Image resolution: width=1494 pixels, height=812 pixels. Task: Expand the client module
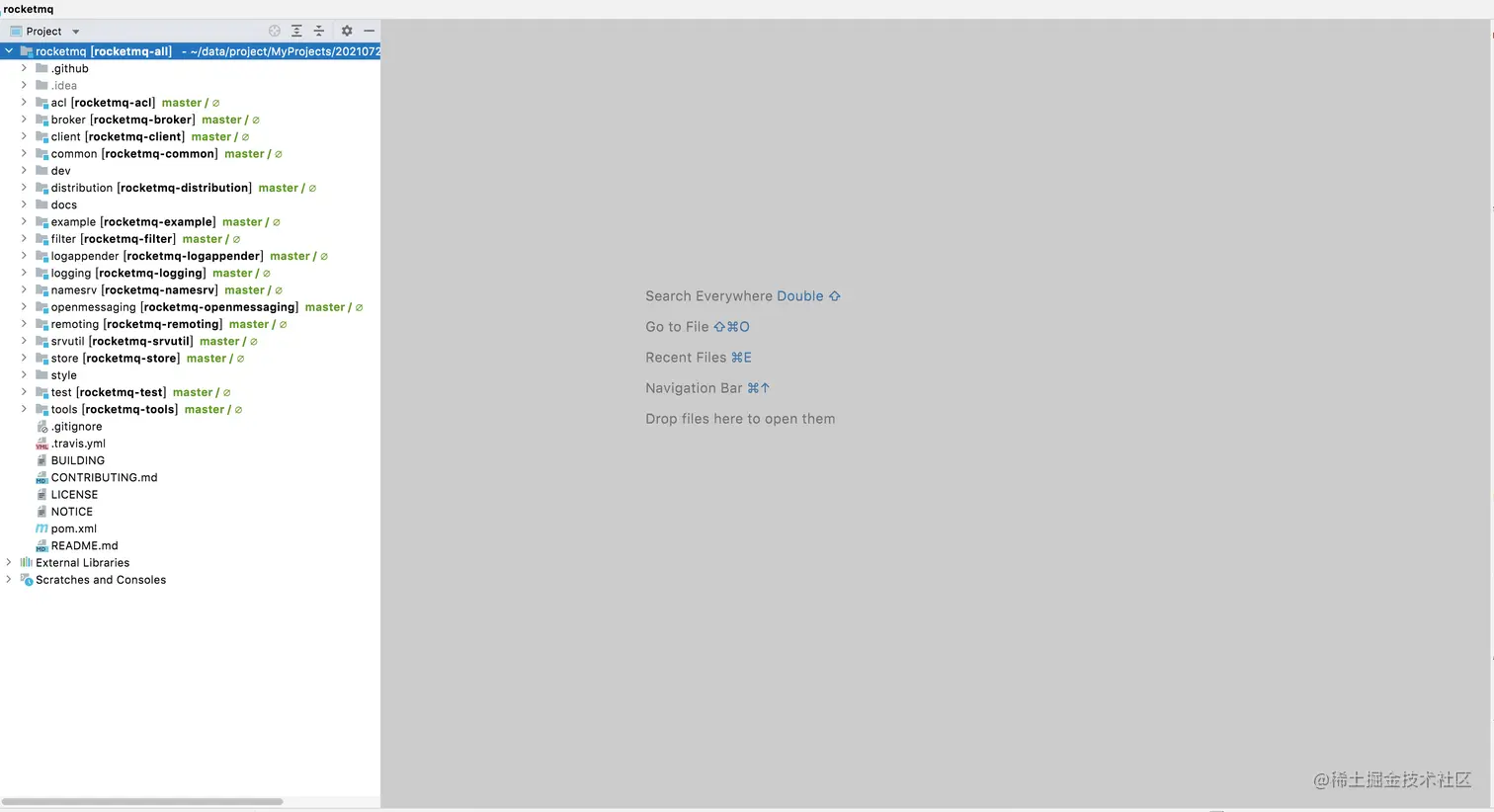coord(24,136)
